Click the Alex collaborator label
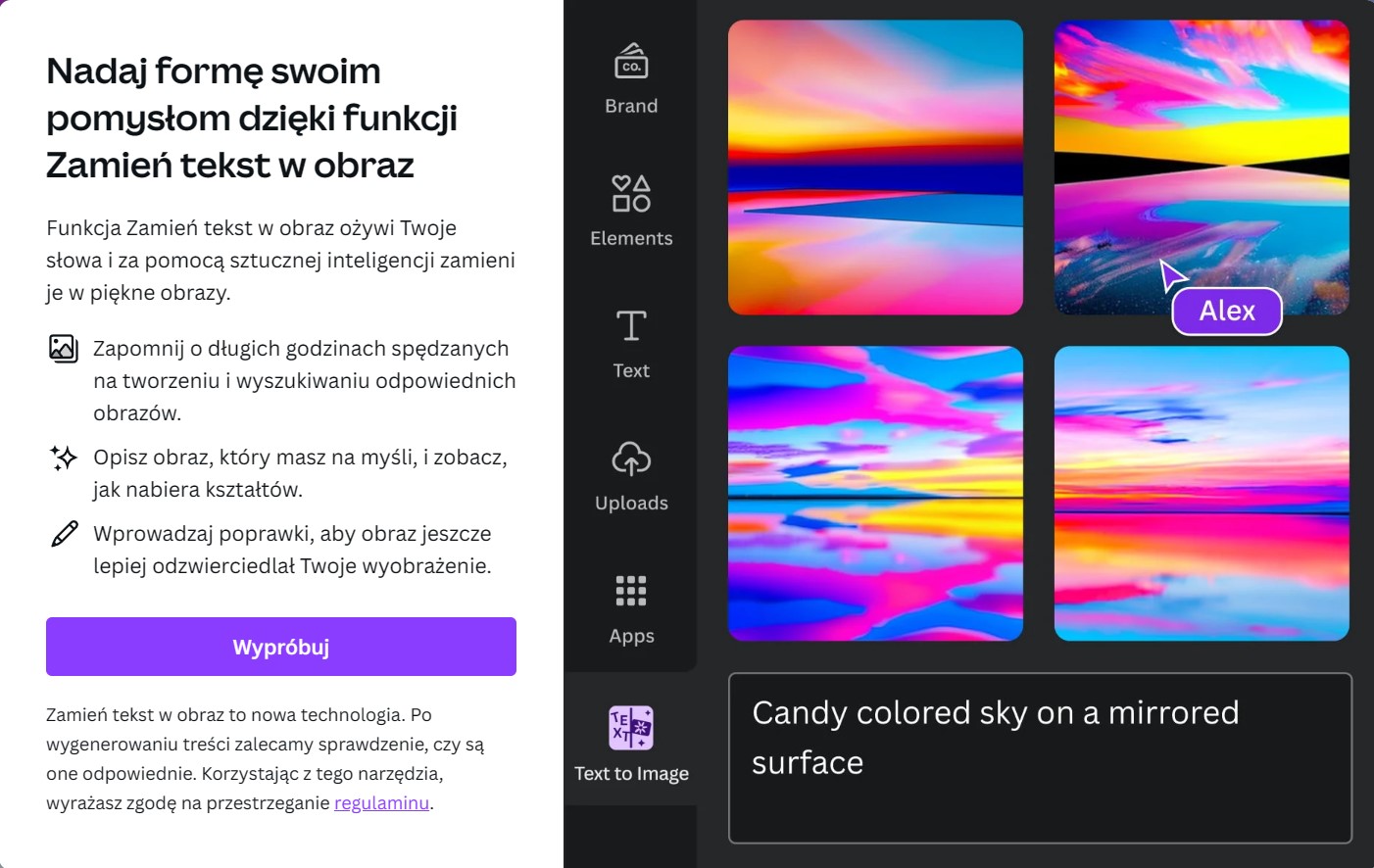1374x868 pixels. 1227,311
